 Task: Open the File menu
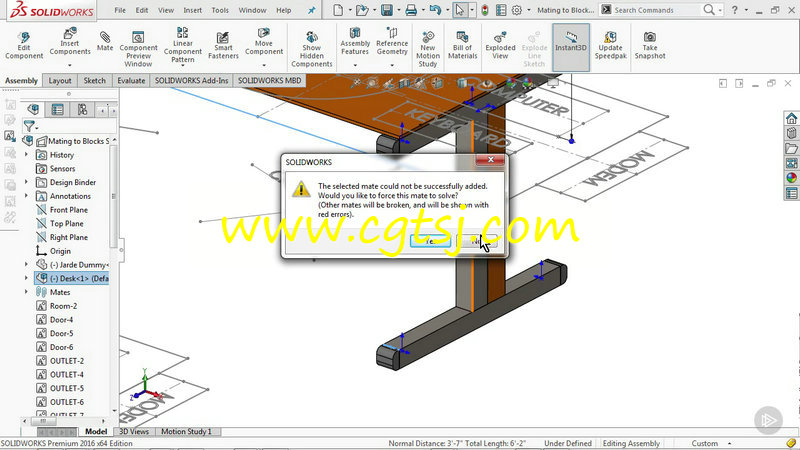[120, 10]
